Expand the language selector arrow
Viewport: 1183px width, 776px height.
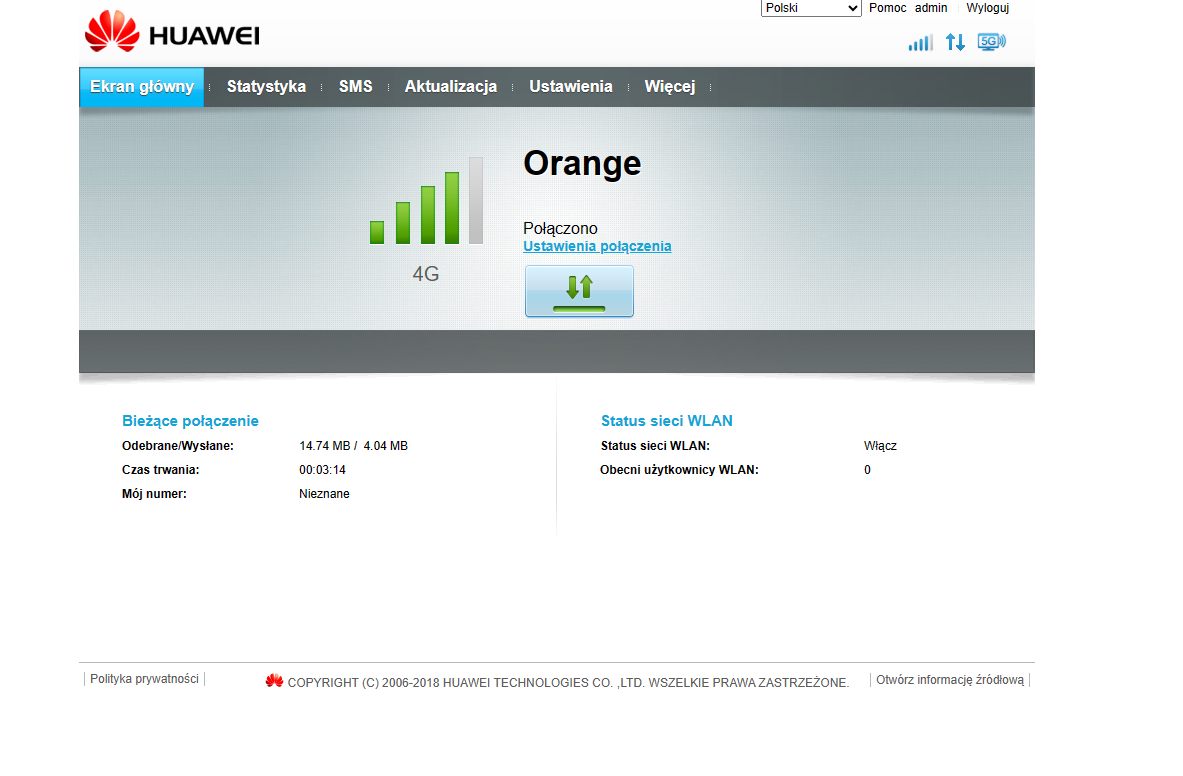point(852,8)
